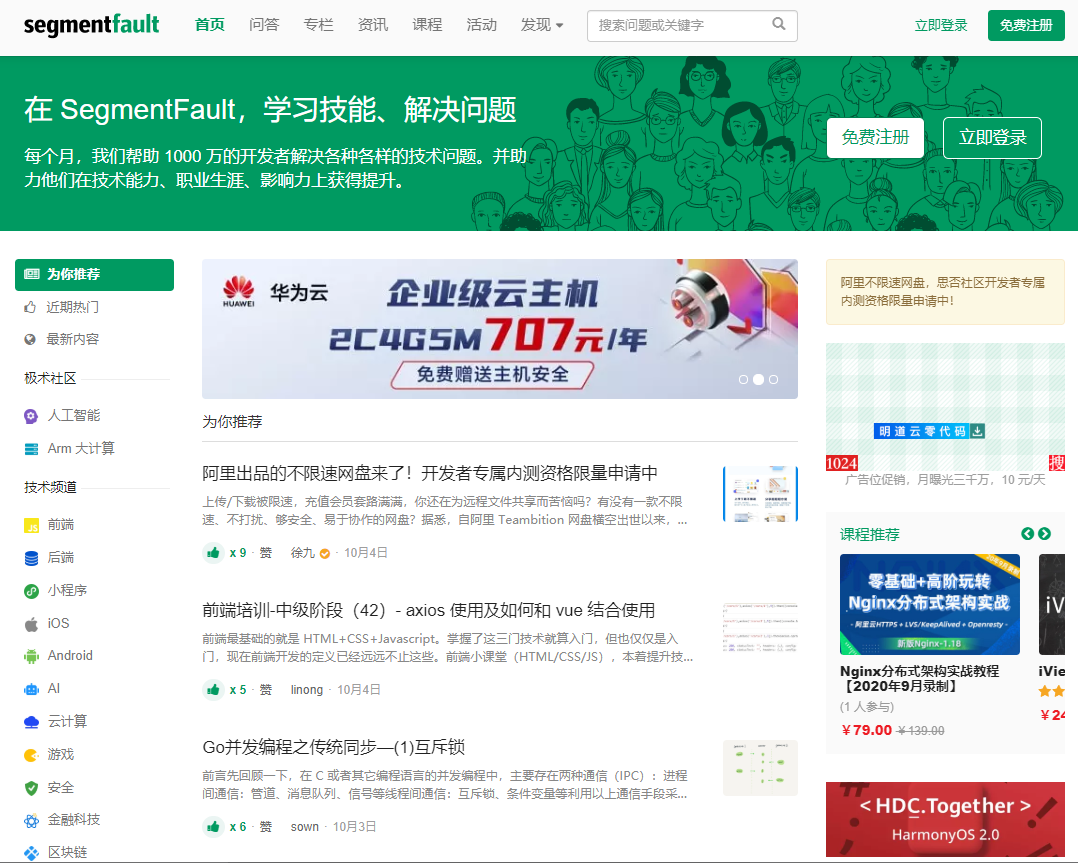Click the AI robot icon
This screenshot has width=1078, height=863.
[32, 689]
